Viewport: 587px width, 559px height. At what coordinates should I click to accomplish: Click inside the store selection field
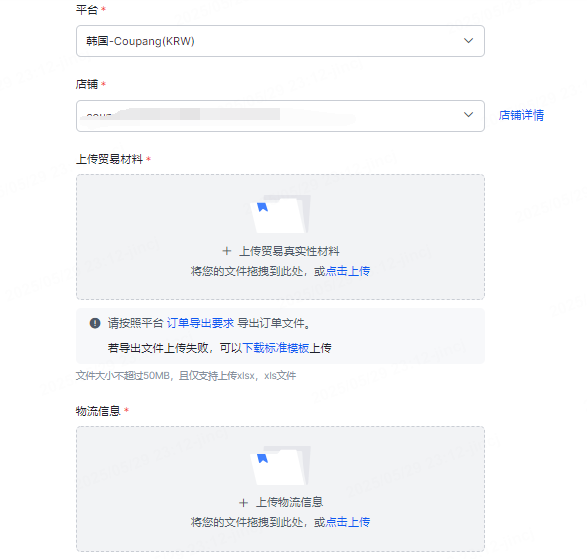click(x=280, y=116)
